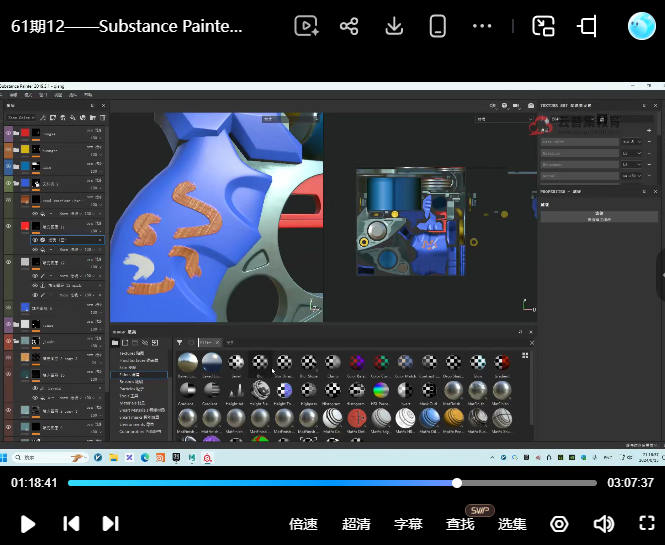Viewport: 665px width, 545px height.
Task: Add a paint layer from Layers toolbar
Action: pos(63,117)
